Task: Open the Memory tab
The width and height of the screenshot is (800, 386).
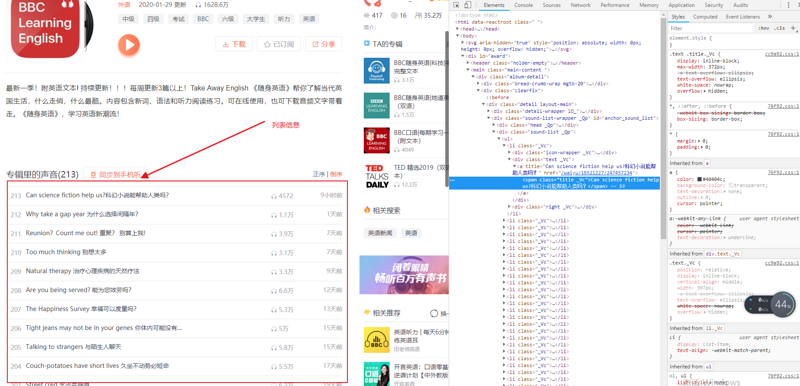Action: (648, 5)
